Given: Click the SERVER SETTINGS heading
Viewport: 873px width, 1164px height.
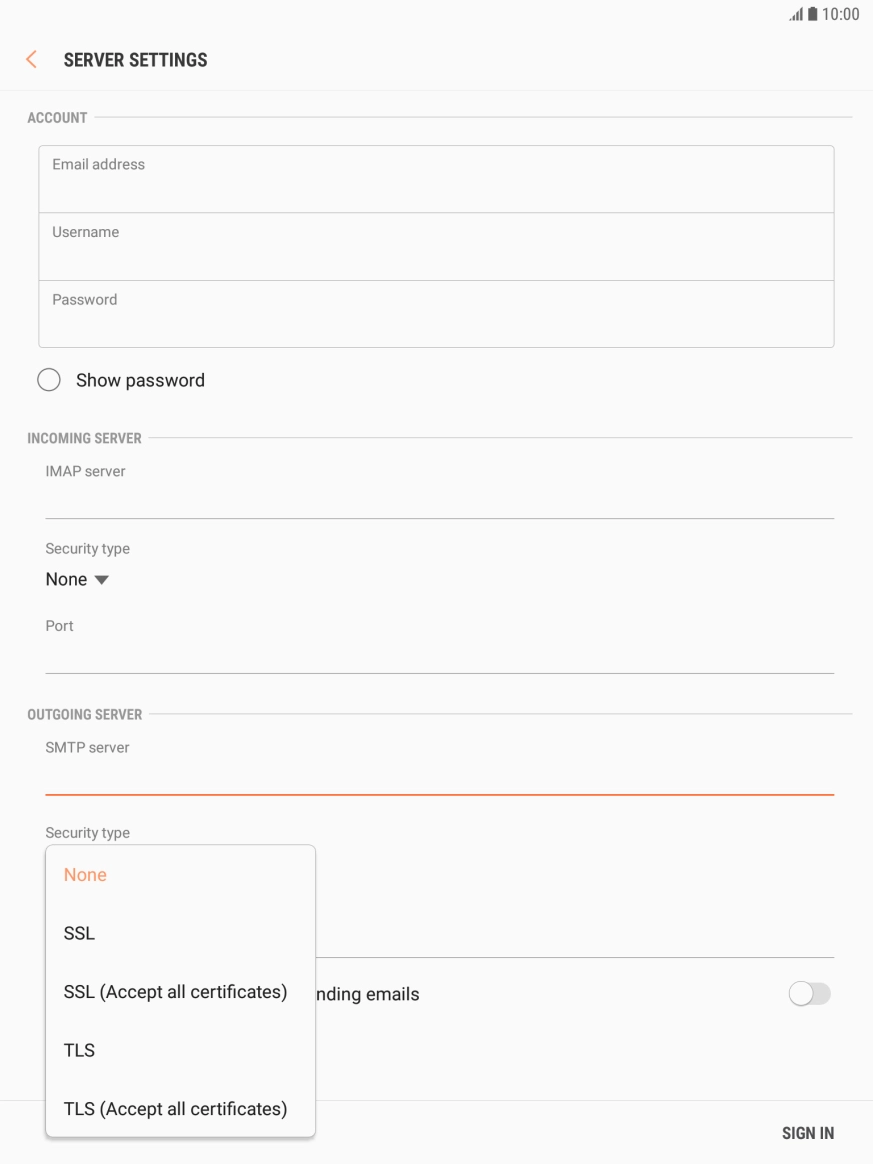Looking at the screenshot, I should click(135, 59).
